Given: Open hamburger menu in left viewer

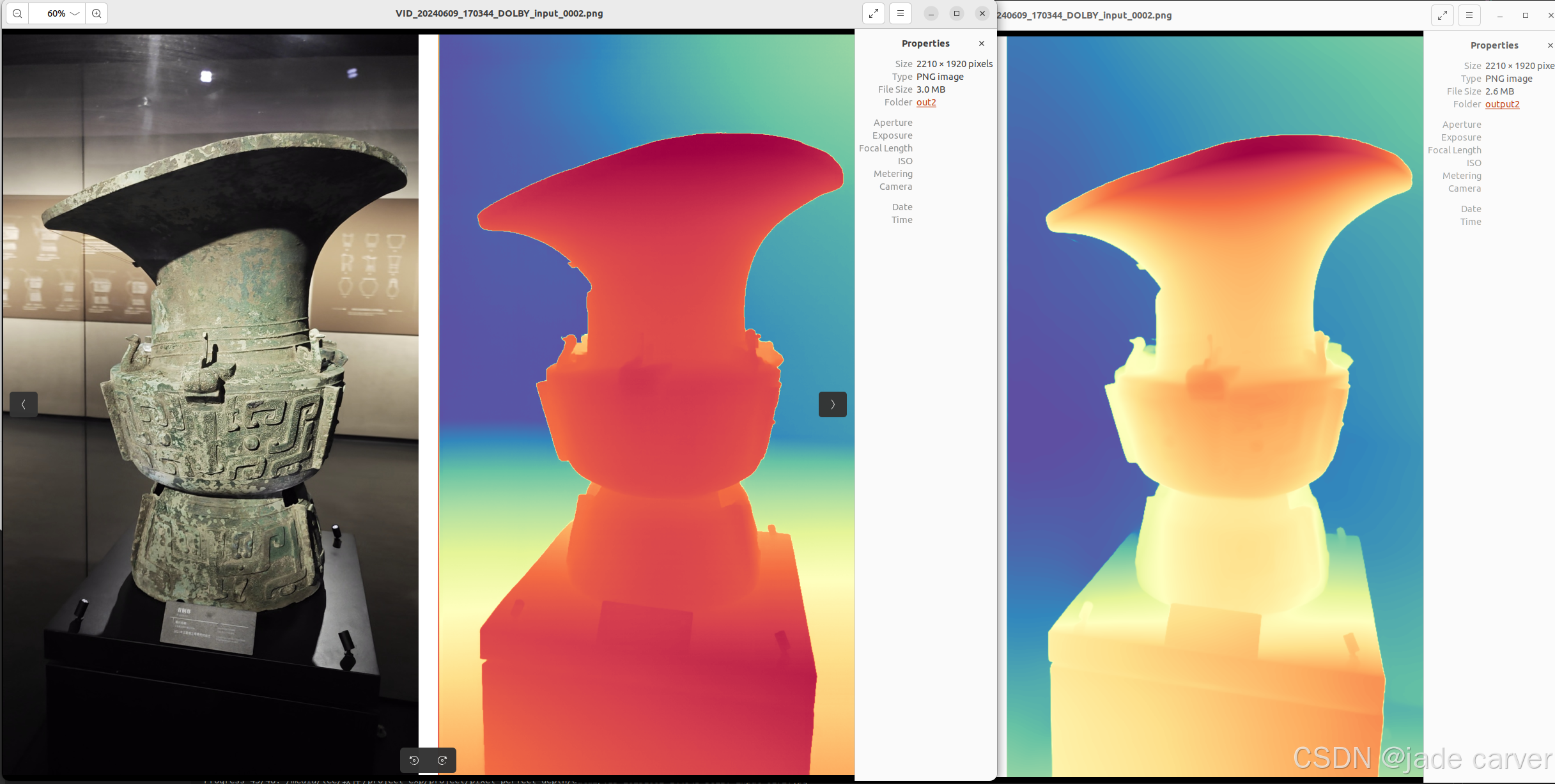Looking at the screenshot, I should 900,13.
